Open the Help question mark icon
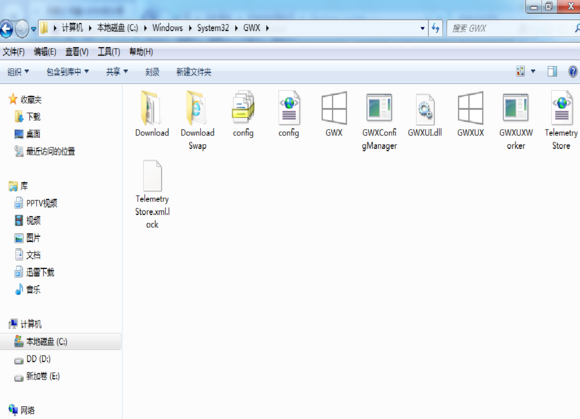The image size is (580, 419). (x=573, y=71)
